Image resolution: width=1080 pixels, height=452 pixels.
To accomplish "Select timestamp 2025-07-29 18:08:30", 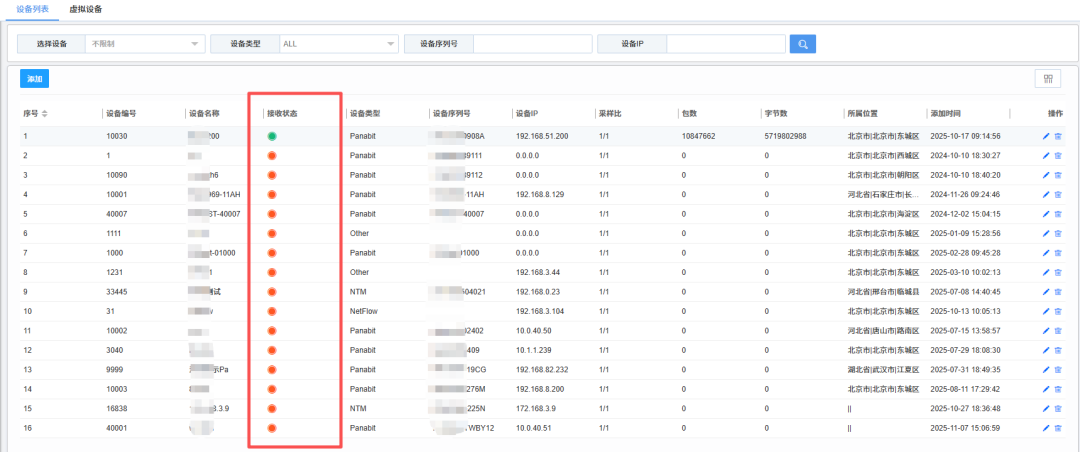I will click(965, 350).
